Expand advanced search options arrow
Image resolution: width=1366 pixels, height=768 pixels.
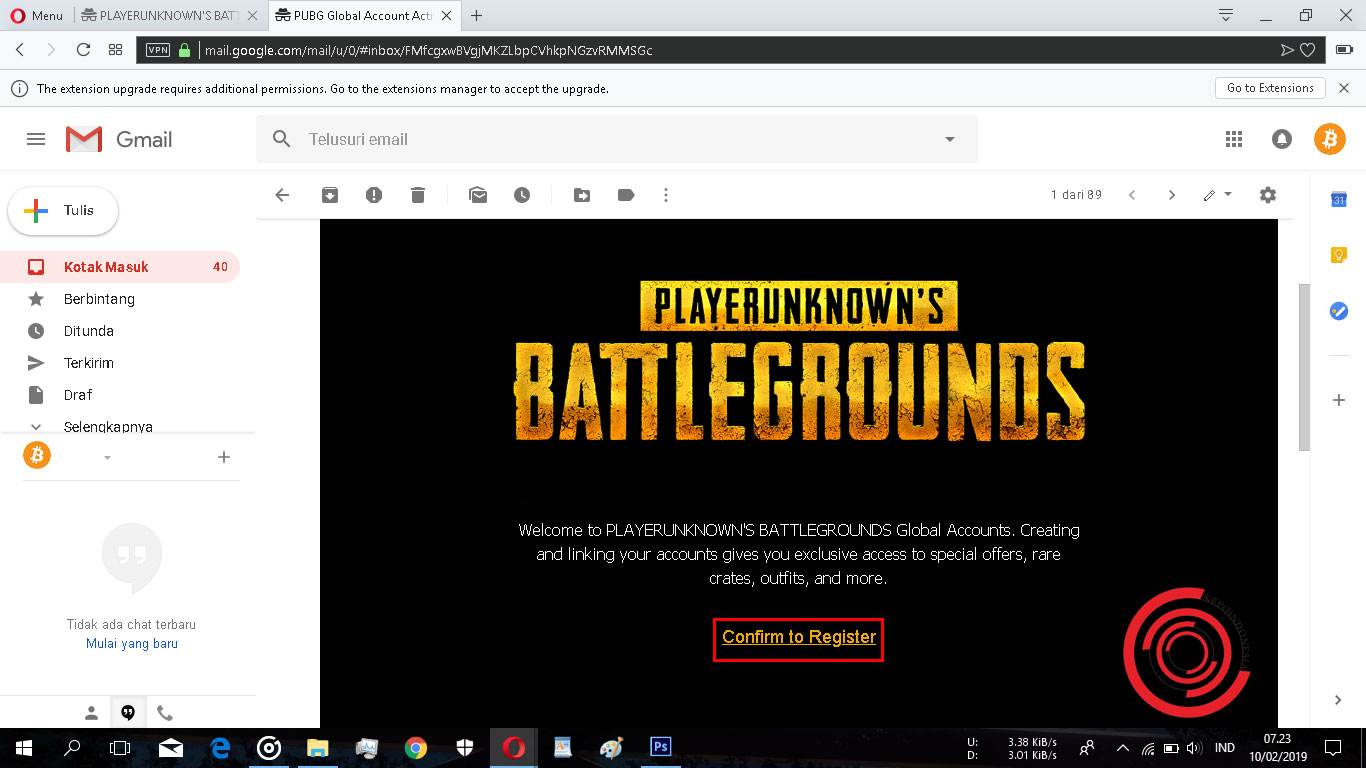[950, 140]
